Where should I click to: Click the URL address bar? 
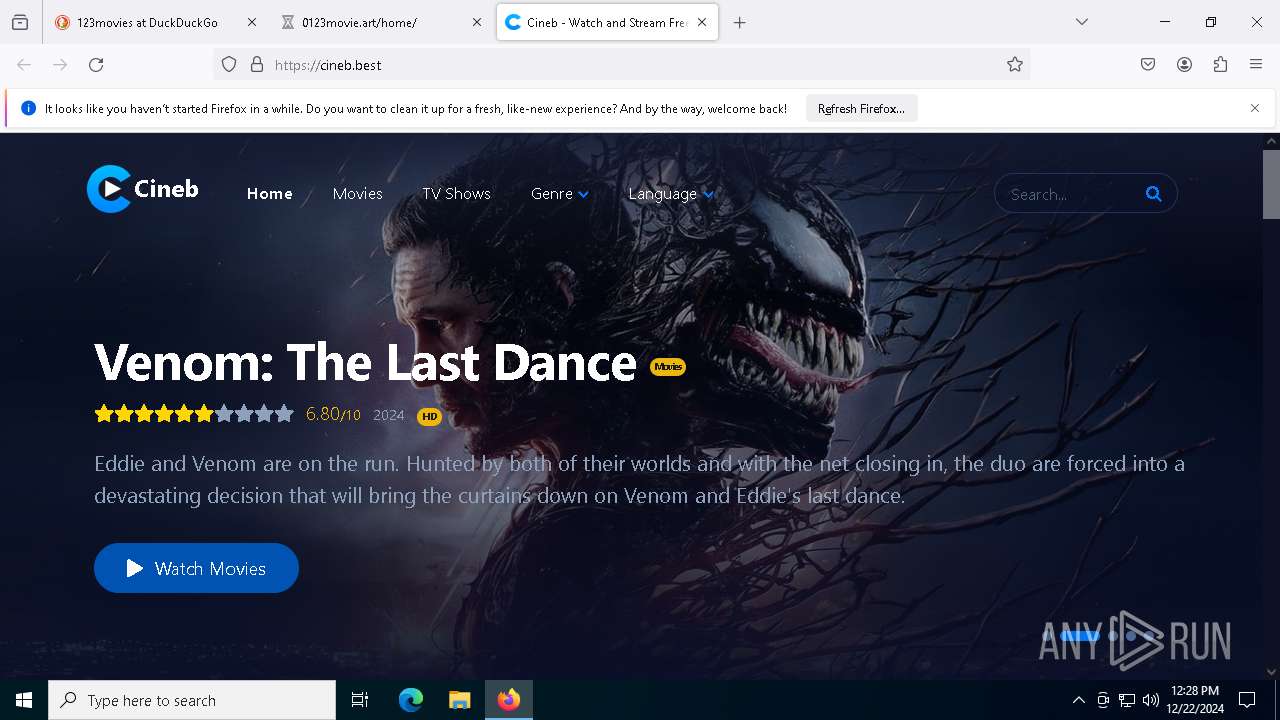(621, 65)
